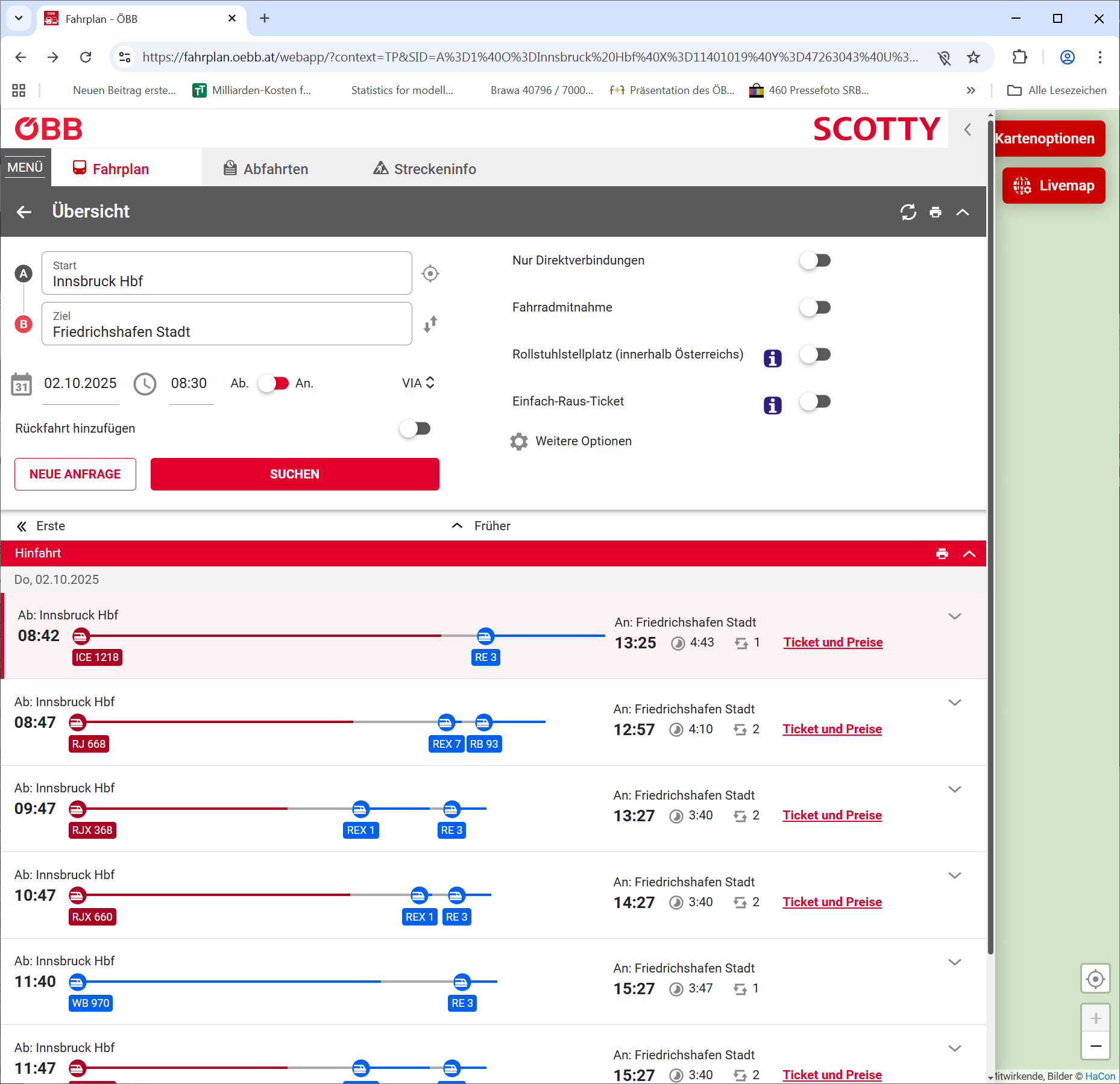Open the calendar date picker icon
Screen dimensions: 1120x1084
(22, 384)
